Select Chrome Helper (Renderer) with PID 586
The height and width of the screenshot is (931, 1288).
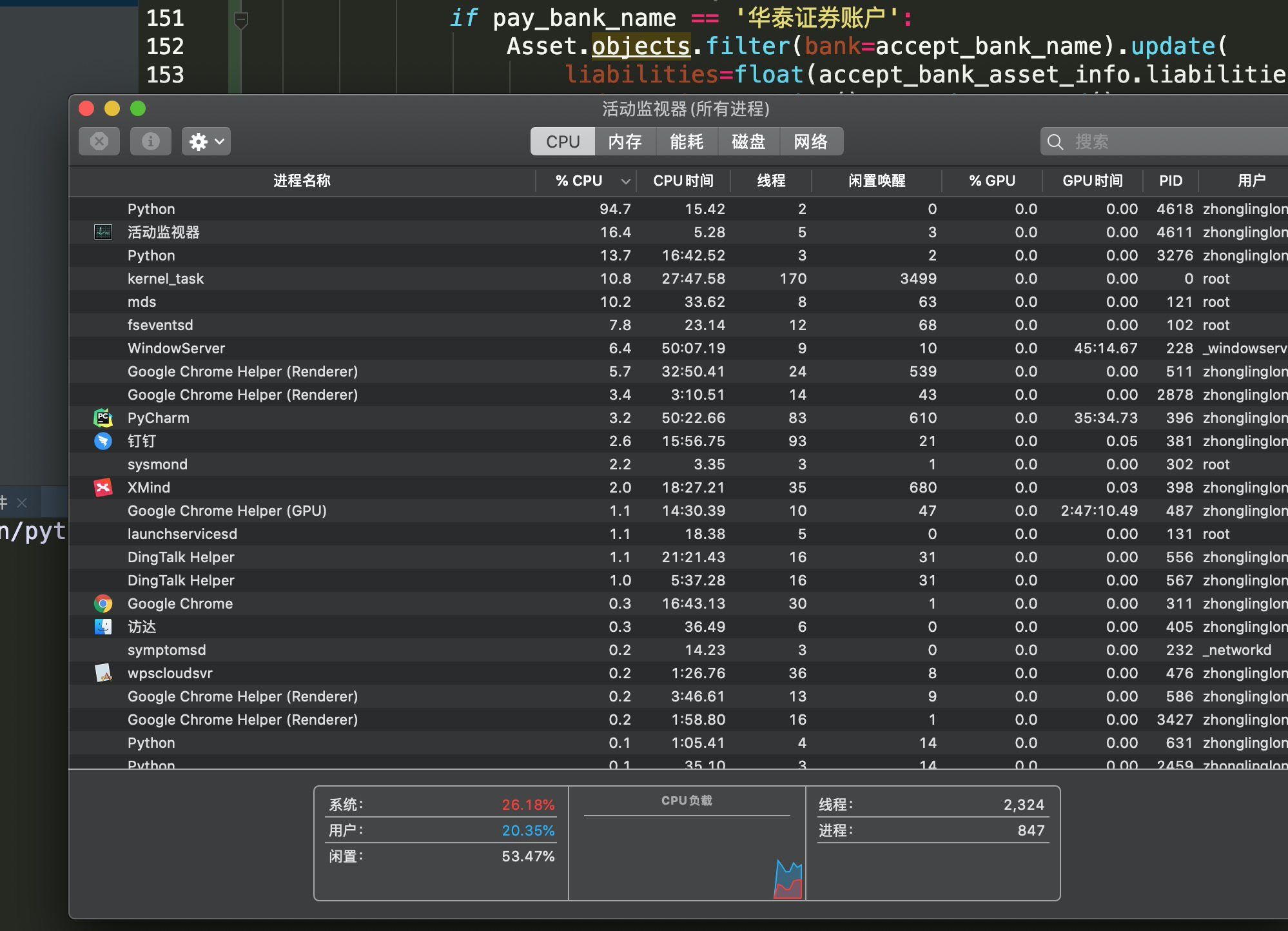pos(678,696)
